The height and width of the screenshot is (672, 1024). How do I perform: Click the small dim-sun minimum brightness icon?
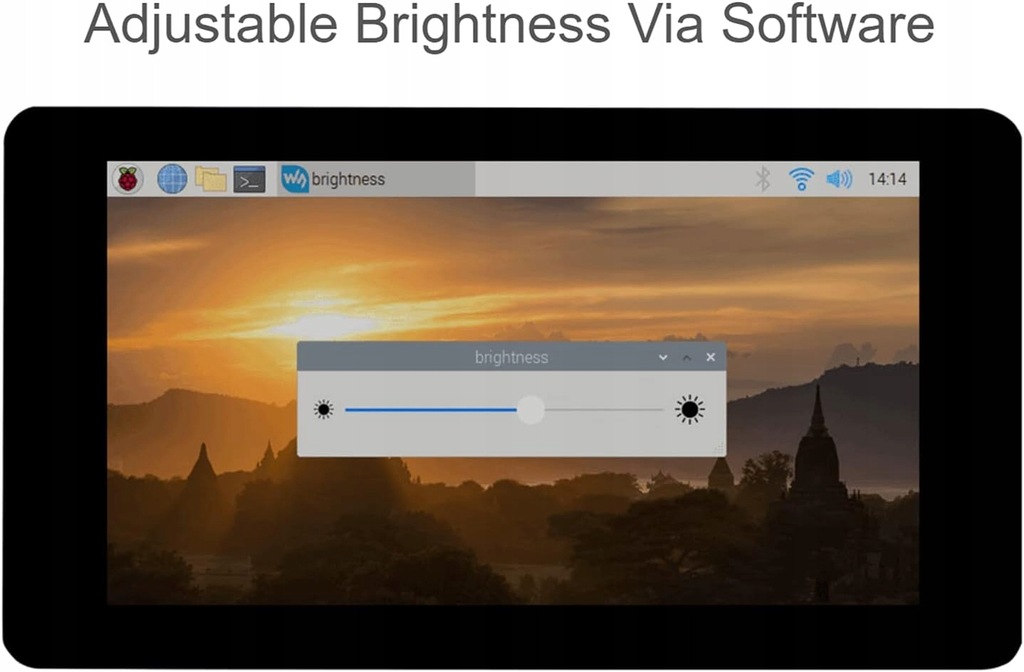coord(323,409)
